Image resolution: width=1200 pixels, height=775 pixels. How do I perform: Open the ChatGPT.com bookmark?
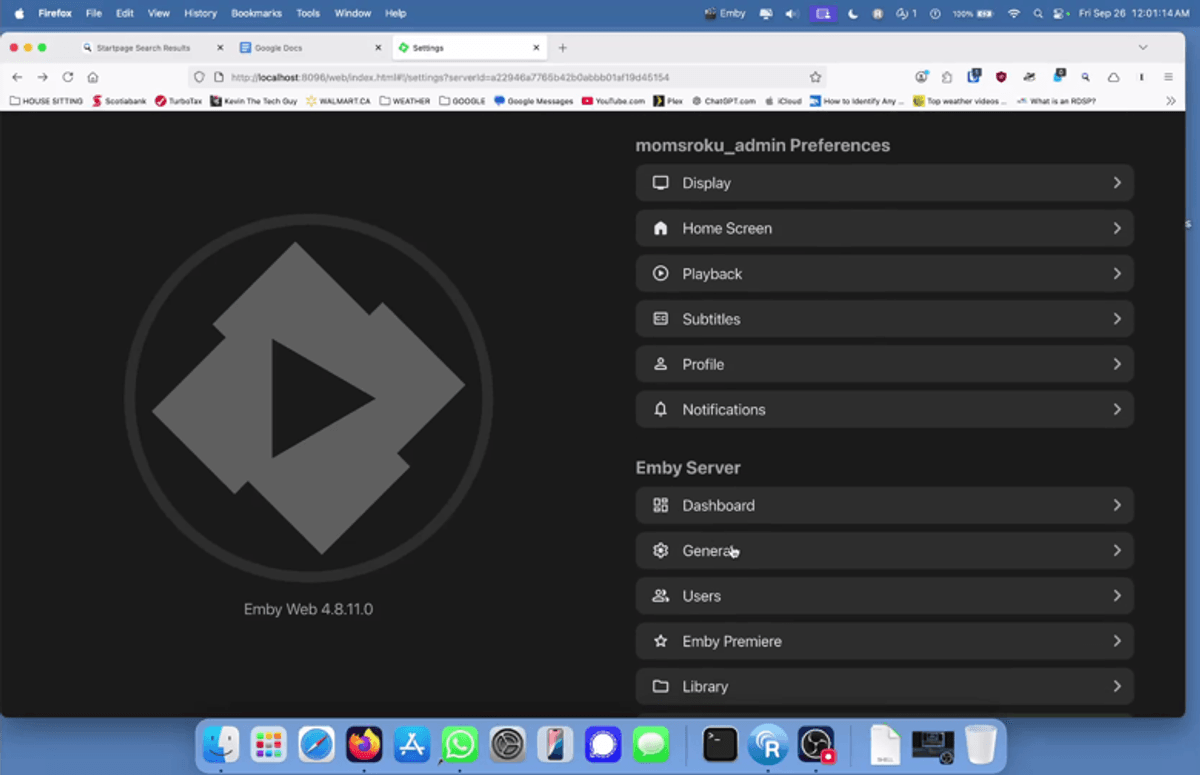[724, 101]
